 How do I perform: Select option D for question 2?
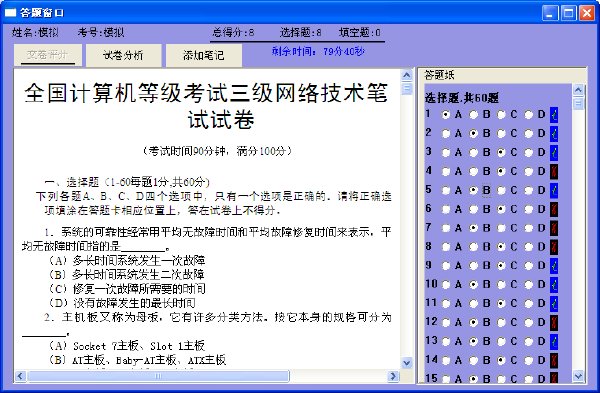(x=529, y=134)
